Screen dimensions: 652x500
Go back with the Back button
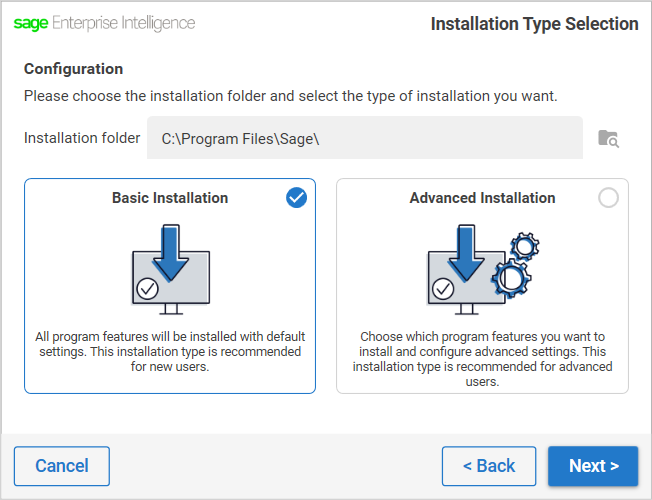coord(489,466)
